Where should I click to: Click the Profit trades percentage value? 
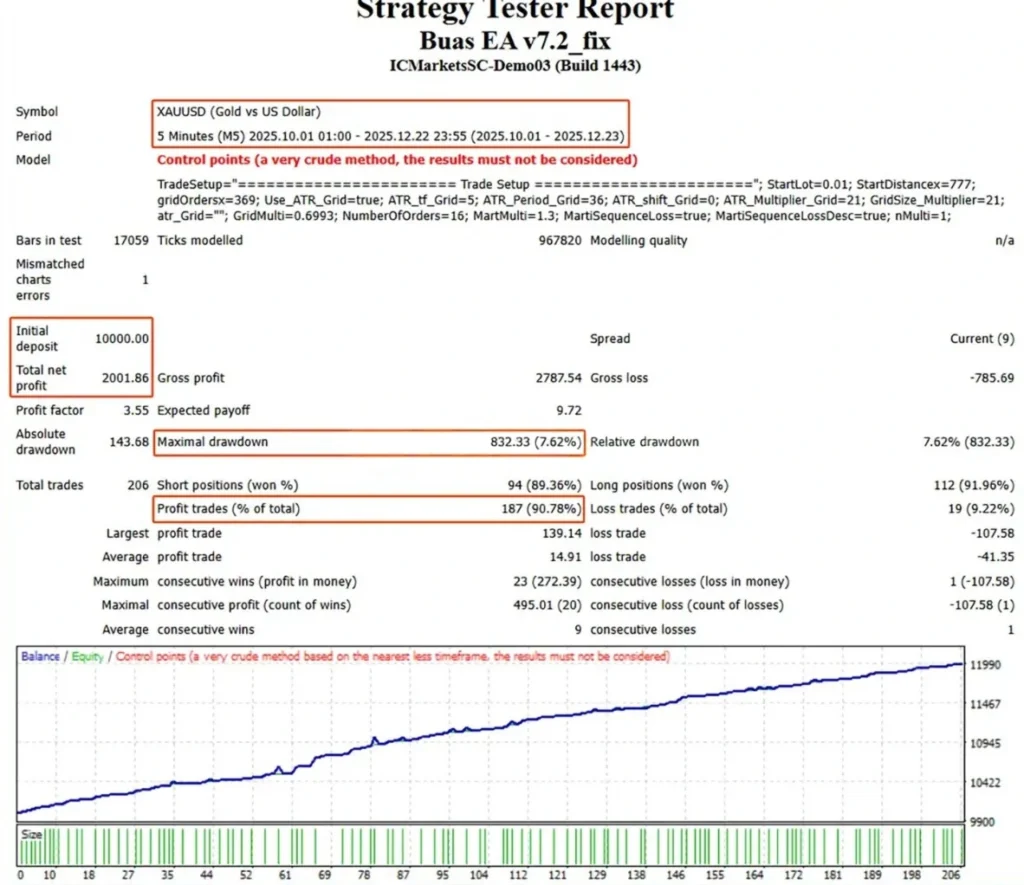click(540, 508)
